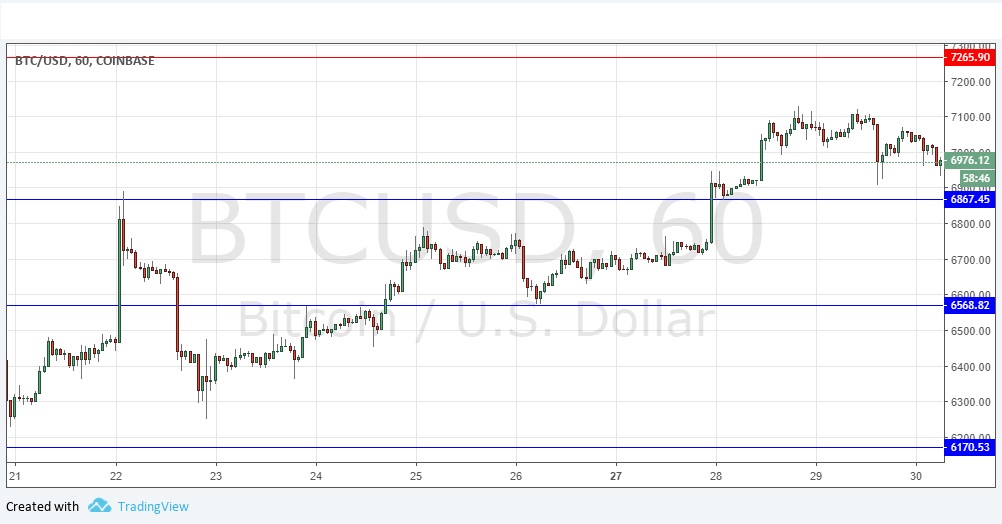Click the 7100.00 tick on the price scale
The width and height of the screenshot is (1002, 524).
(970, 117)
